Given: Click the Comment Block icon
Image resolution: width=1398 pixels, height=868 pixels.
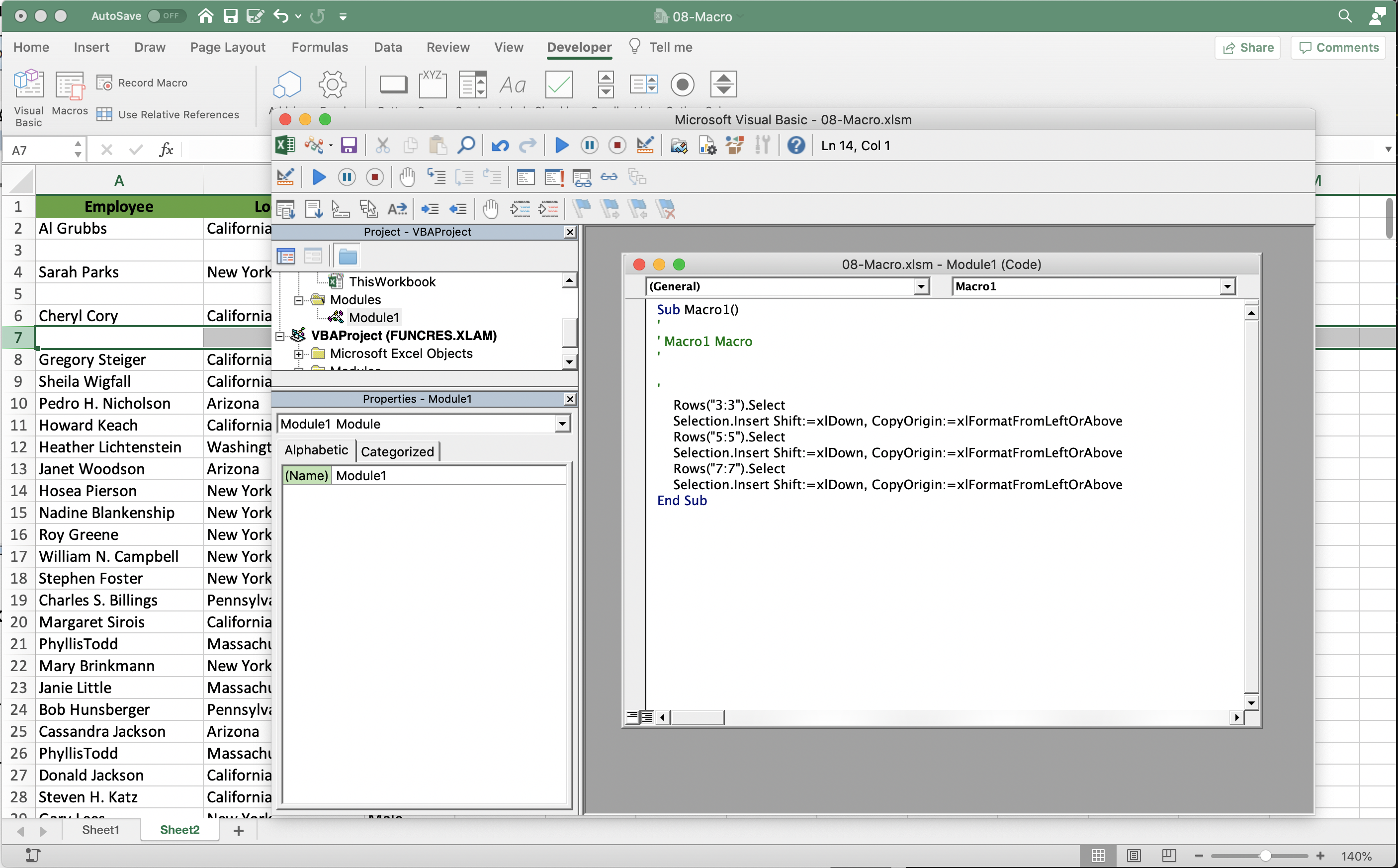Looking at the screenshot, I should (520, 209).
